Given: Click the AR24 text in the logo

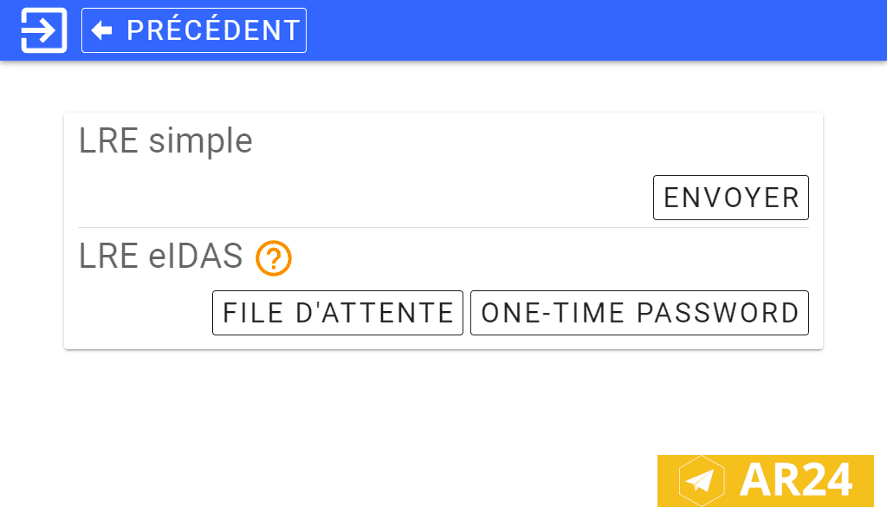Looking at the screenshot, I should pyautogui.click(x=795, y=481).
